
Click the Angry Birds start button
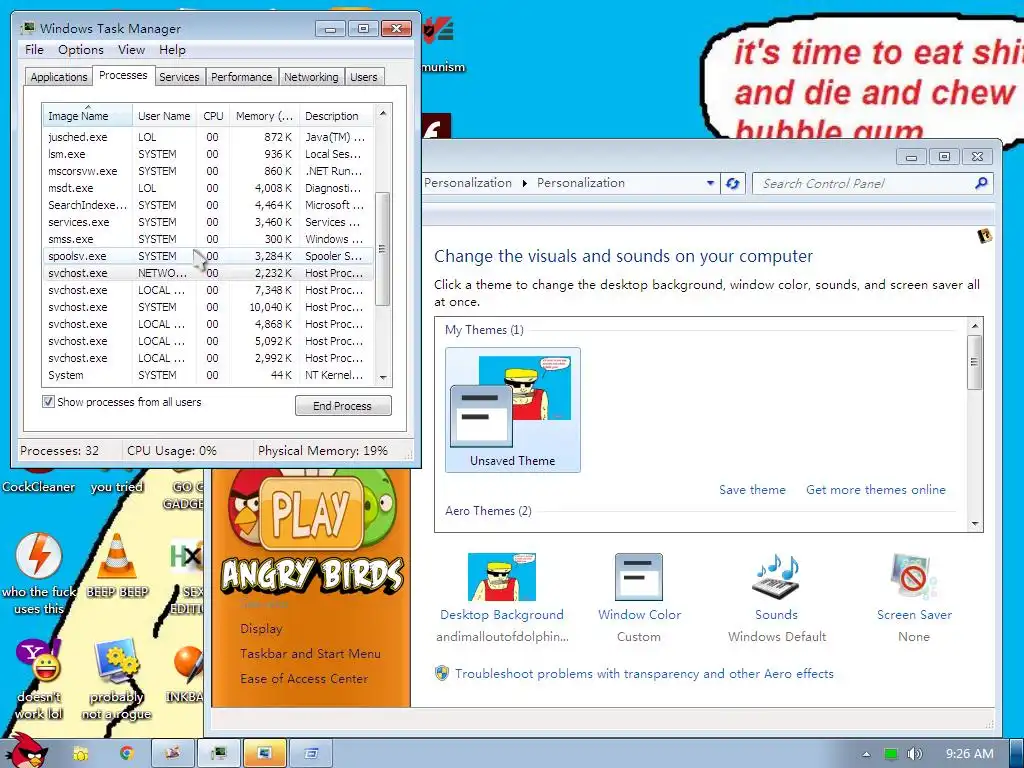pos(26,752)
